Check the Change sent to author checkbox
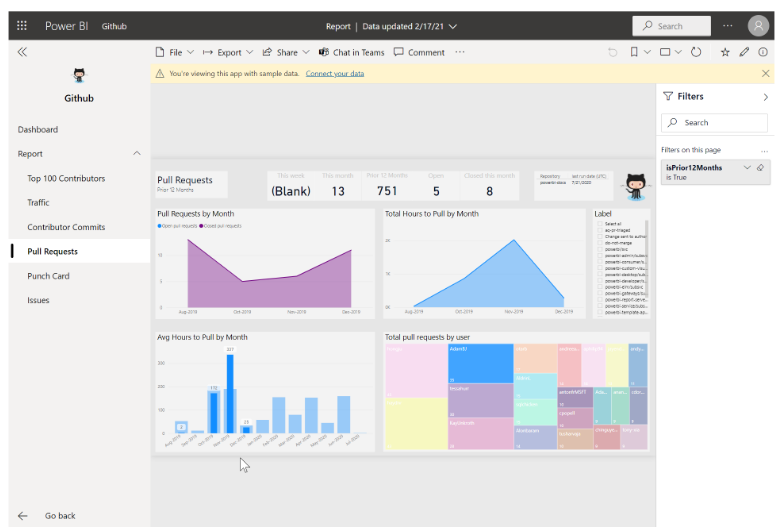The width and height of the screenshot is (782, 527). click(x=600, y=236)
